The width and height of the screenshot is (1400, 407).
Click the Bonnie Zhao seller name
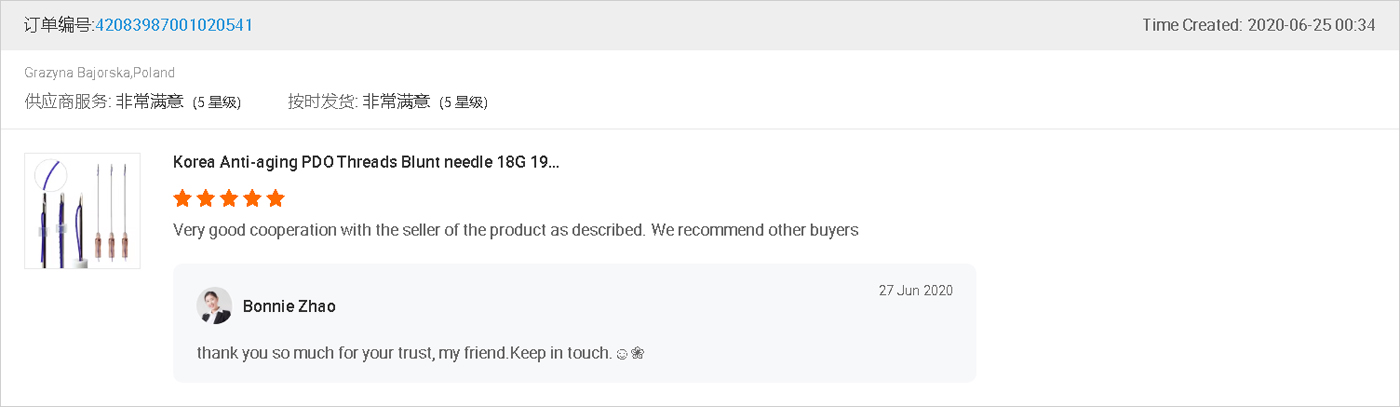pos(289,306)
